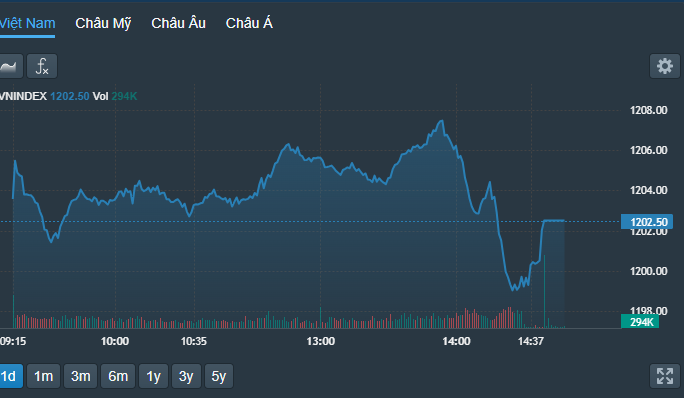
Task: Open the Châu Âu markets tab
Action: click(x=178, y=23)
